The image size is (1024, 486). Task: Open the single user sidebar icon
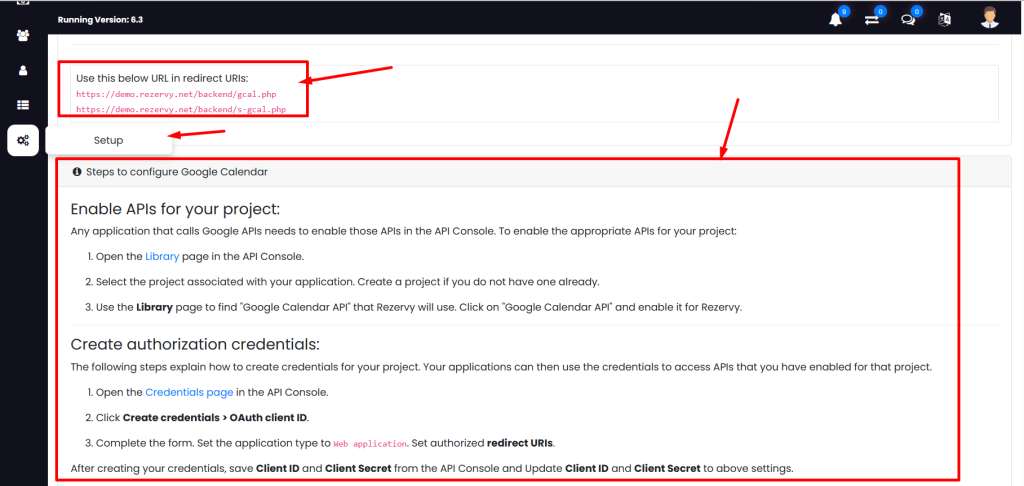pyautogui.click(x=23, y=71)
